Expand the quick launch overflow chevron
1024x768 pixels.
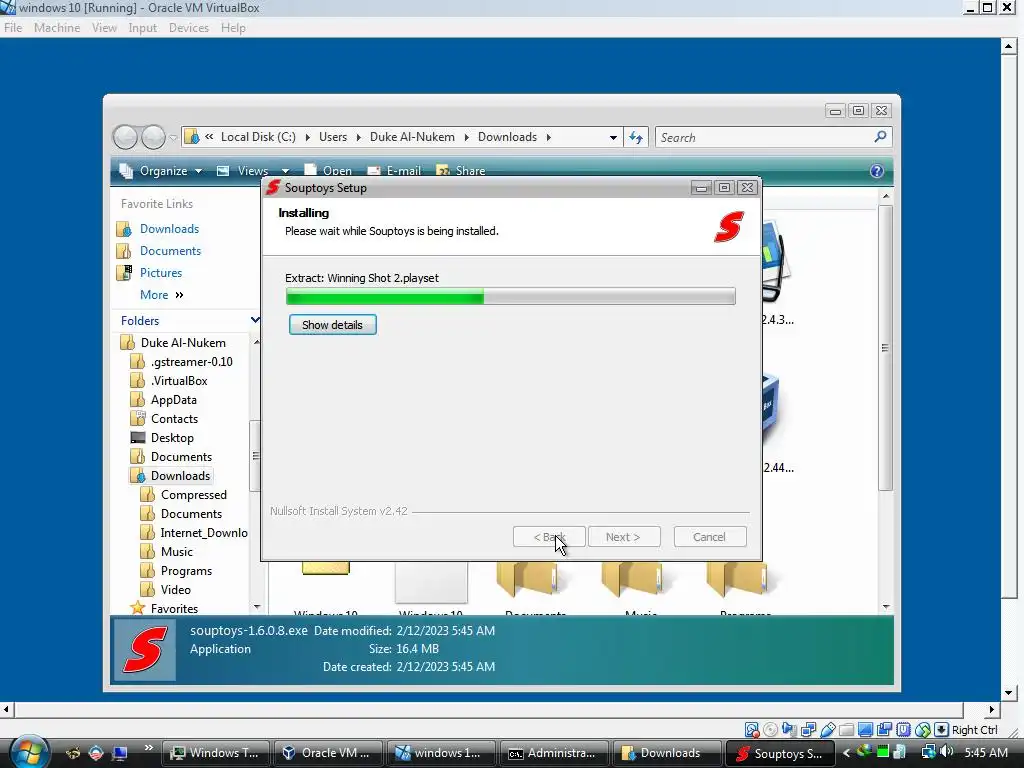148,748
